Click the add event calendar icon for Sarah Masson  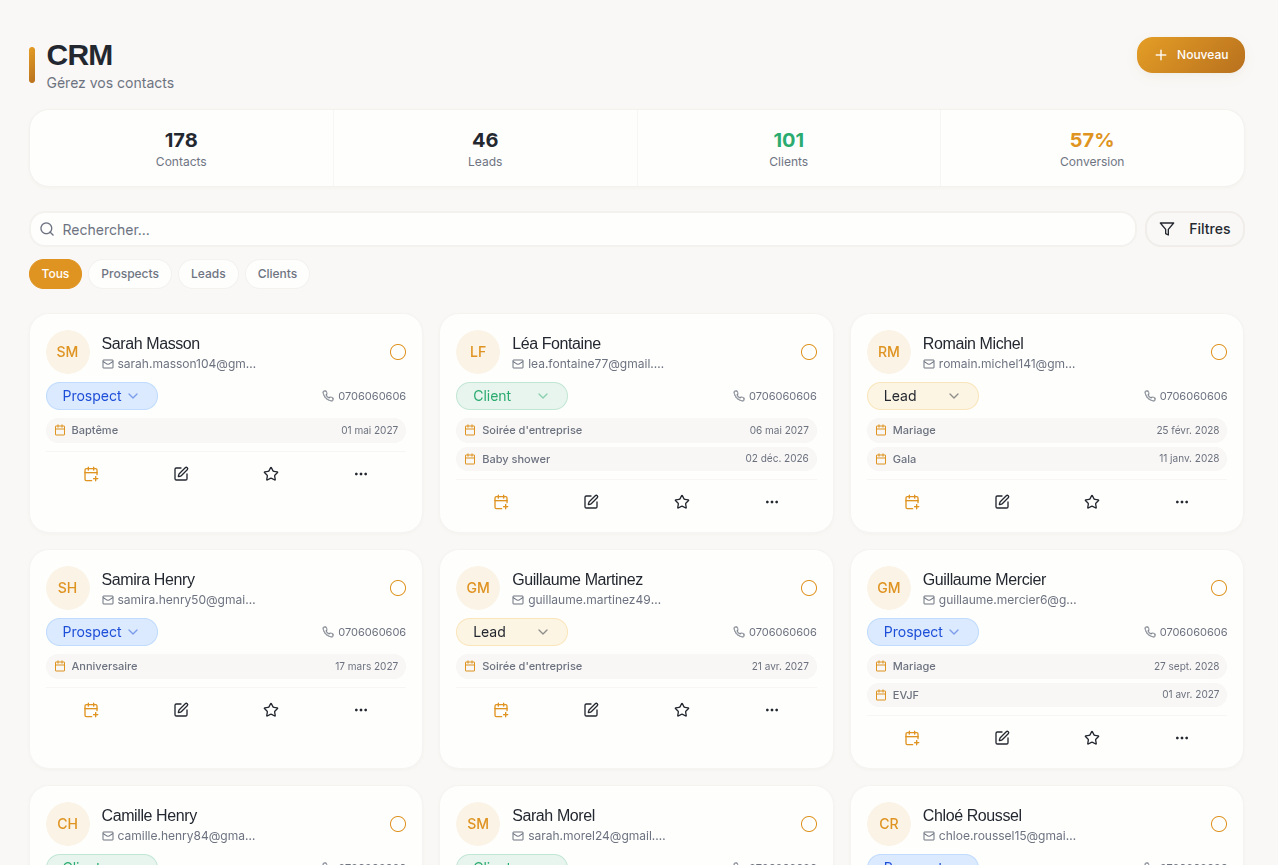[91, 474]
